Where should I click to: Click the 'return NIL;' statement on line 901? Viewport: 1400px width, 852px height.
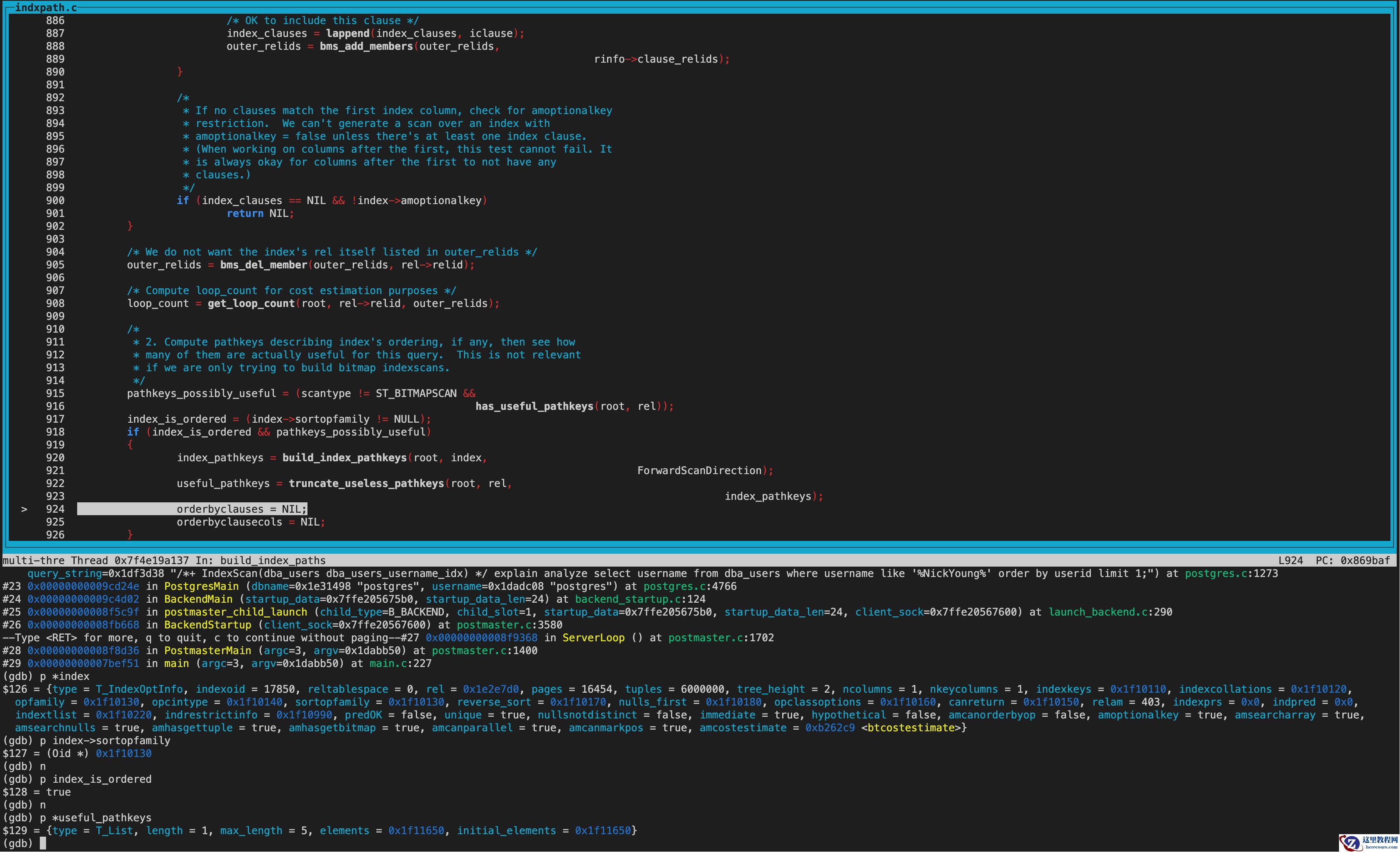pos(260,214)
